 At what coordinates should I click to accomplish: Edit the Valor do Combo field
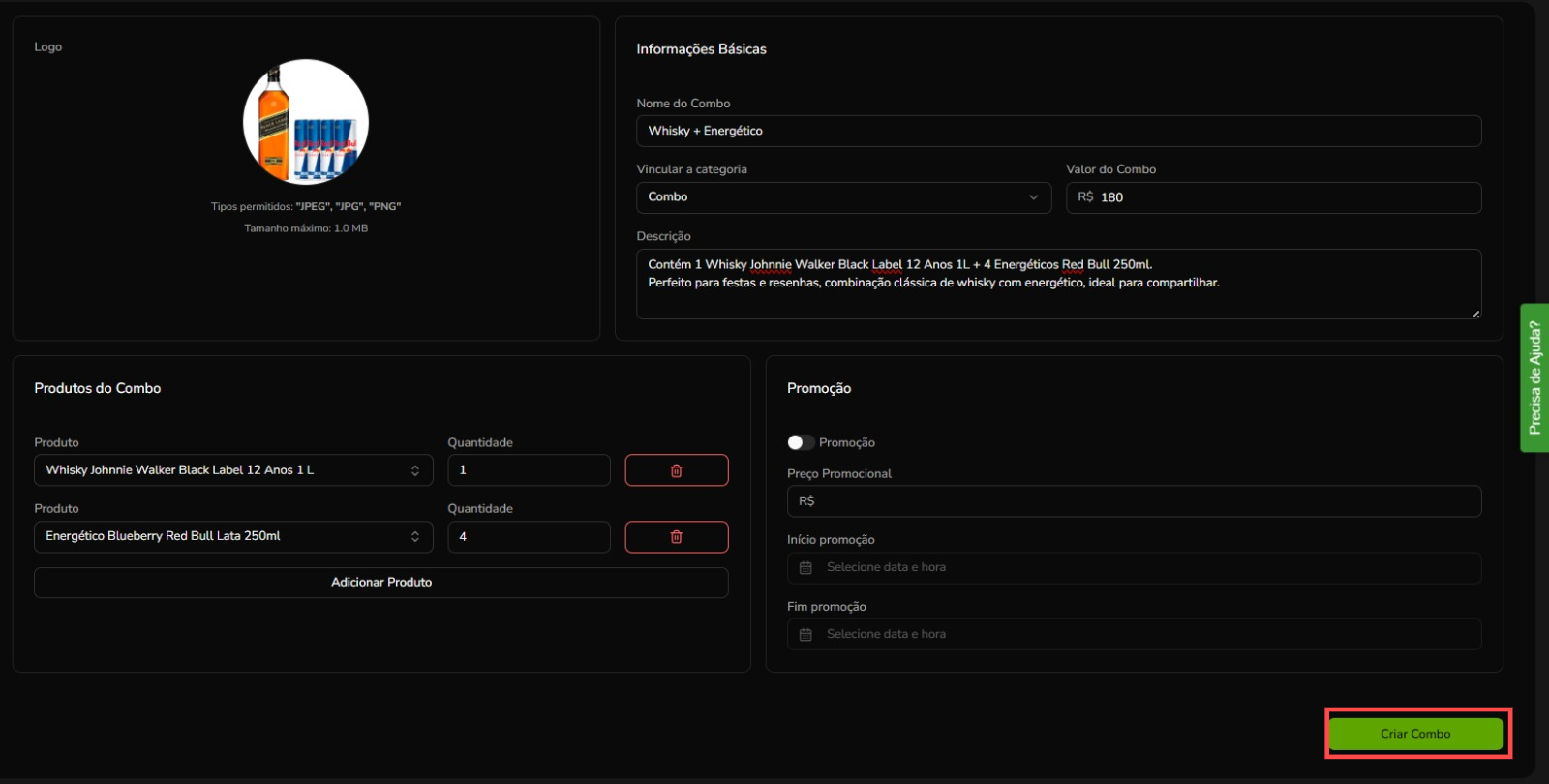pyautogui.click(x=1274, y=197)
